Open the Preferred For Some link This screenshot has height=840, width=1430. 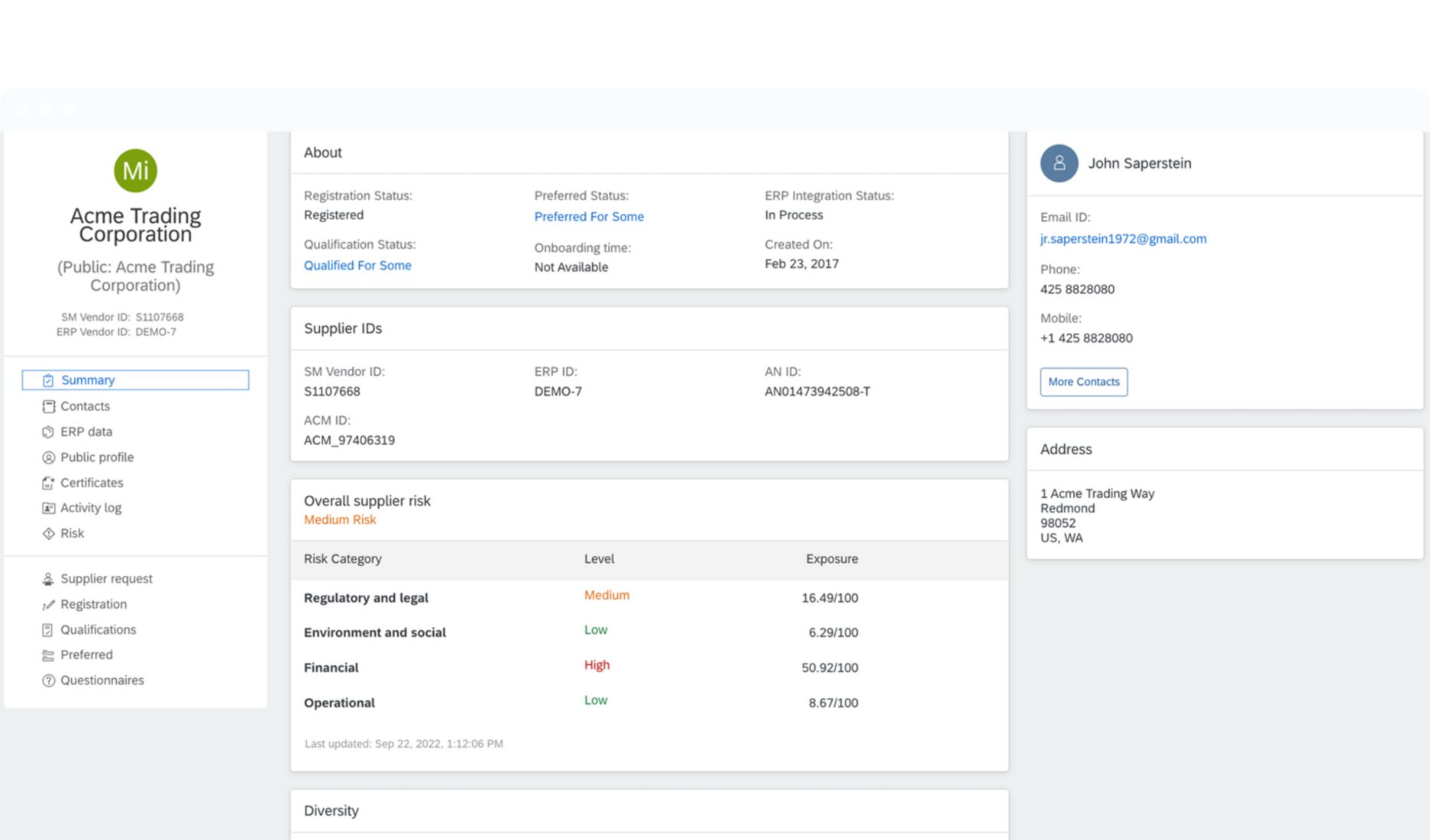pos(588,217)
